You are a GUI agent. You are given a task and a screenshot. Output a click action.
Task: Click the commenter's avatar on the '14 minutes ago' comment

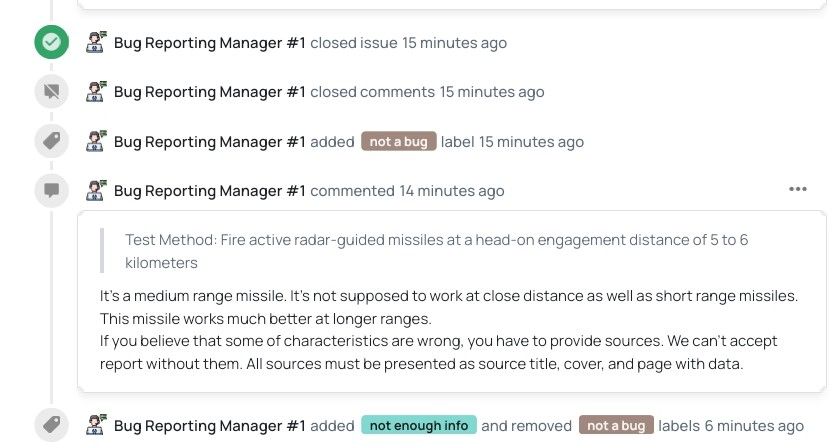[x=96, y=190]
